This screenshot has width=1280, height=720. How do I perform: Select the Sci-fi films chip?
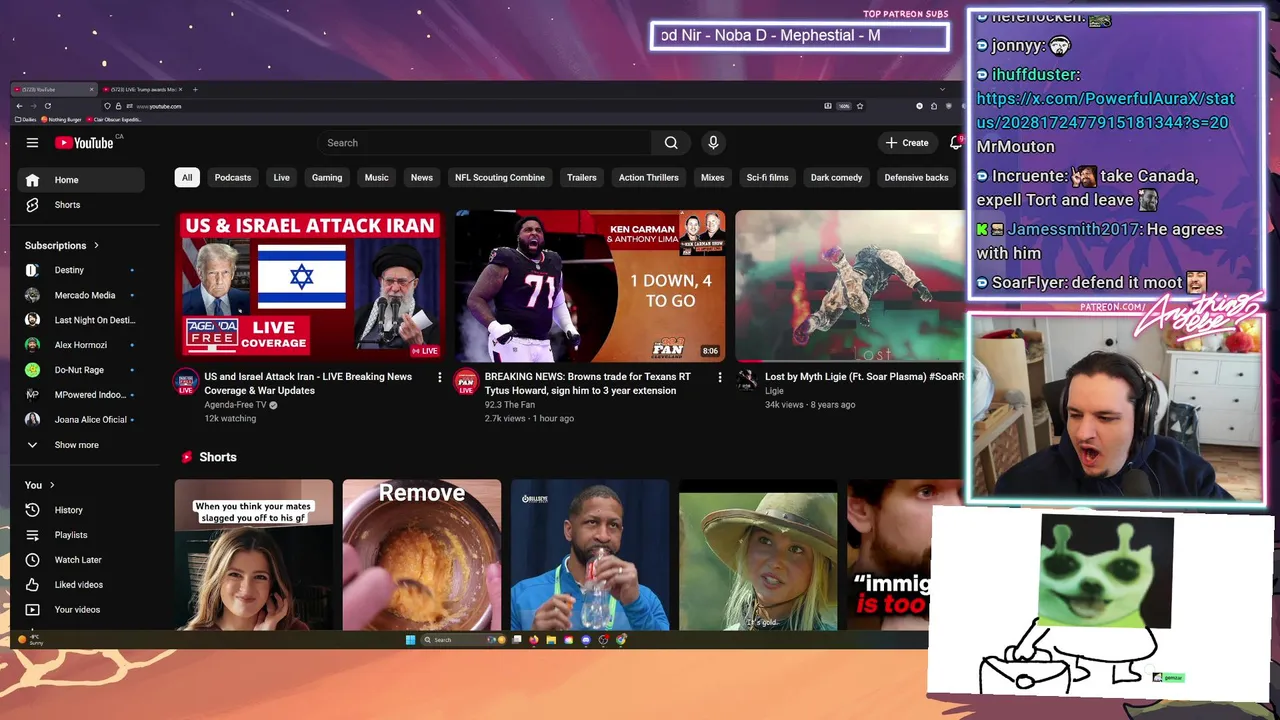[768, 178]
